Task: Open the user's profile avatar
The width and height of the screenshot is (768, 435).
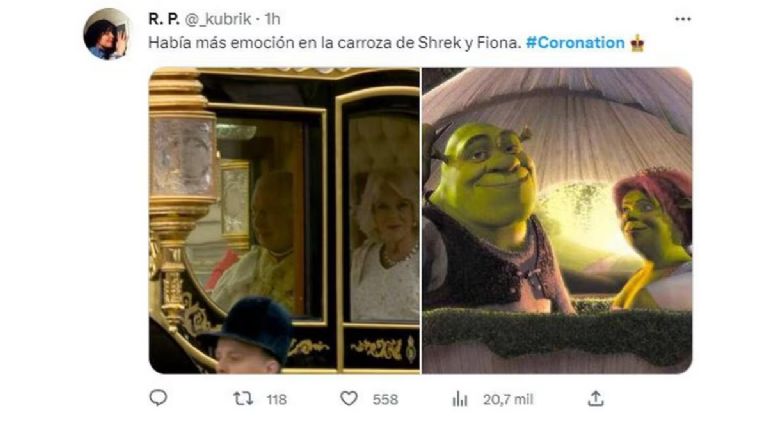Action: pyautogui.click(x=107, y=34)
